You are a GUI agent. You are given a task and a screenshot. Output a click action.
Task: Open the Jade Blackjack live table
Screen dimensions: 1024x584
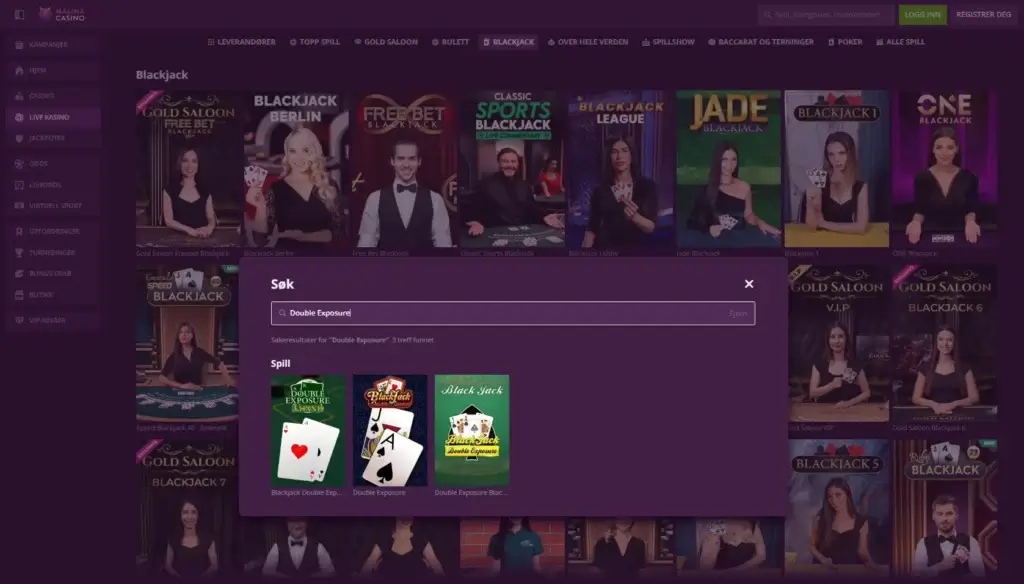pos(728,169)
